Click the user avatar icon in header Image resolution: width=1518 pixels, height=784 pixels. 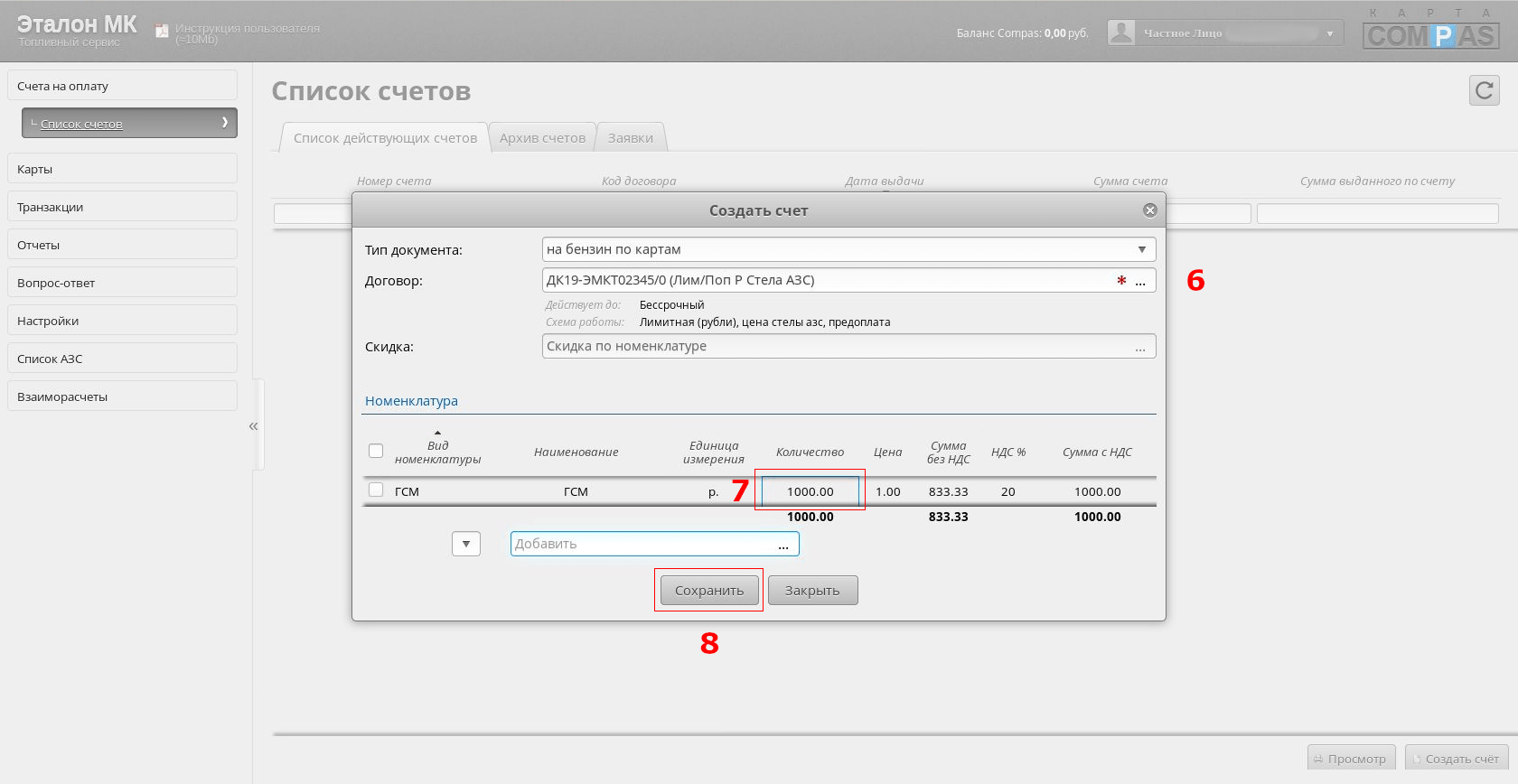tap(1120, 33)
